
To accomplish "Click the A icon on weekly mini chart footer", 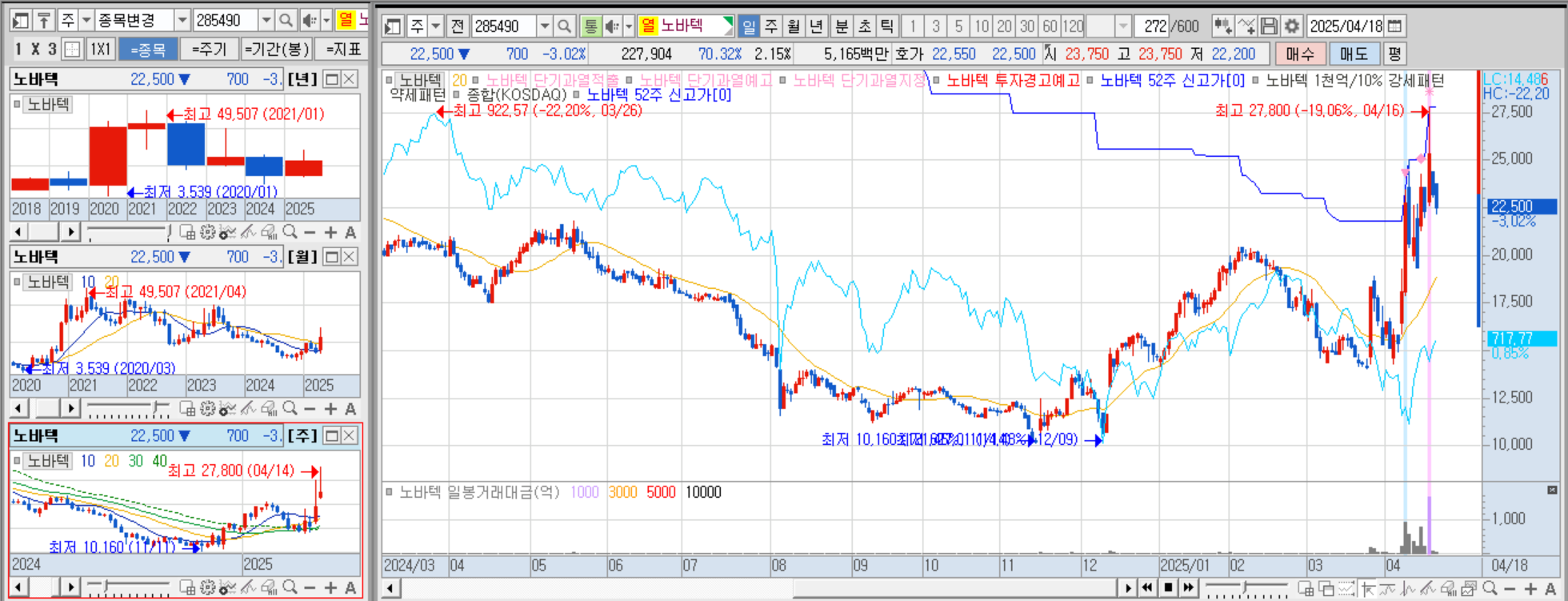I will point(350,587).
